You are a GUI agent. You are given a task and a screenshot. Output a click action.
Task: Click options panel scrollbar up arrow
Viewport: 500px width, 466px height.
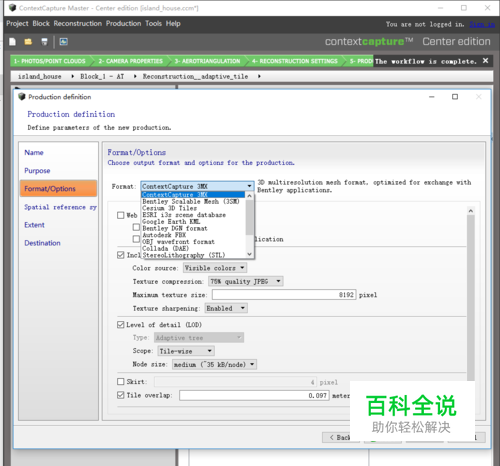point(470,211)
